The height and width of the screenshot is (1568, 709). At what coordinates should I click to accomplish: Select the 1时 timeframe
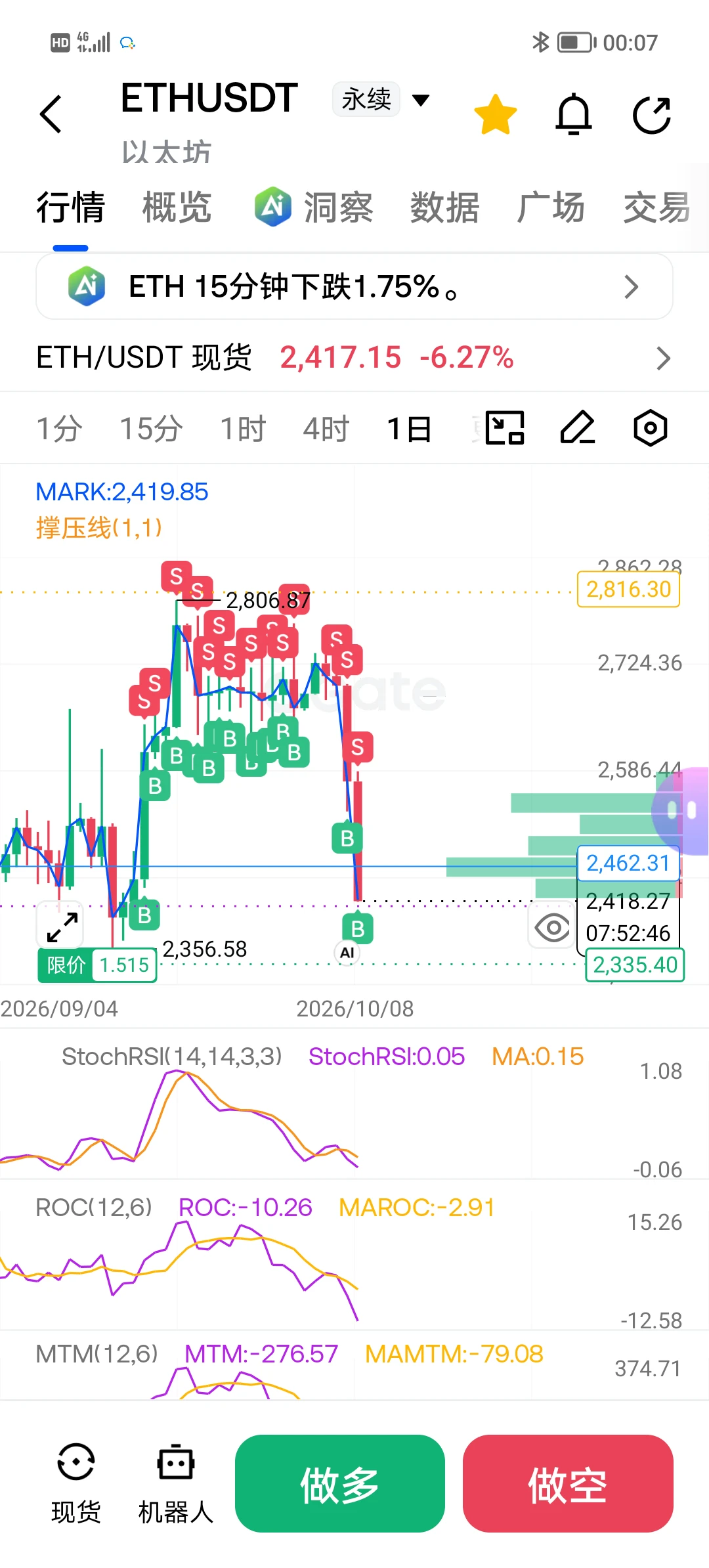[243, 429]
